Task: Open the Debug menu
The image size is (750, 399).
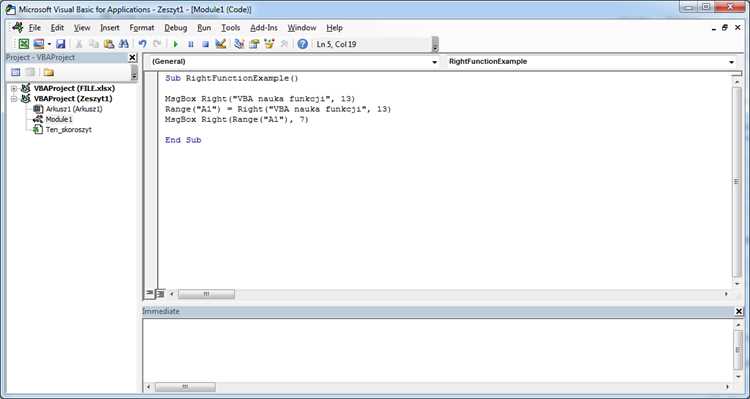Action: pyautogui.click(x=176, y=28)
